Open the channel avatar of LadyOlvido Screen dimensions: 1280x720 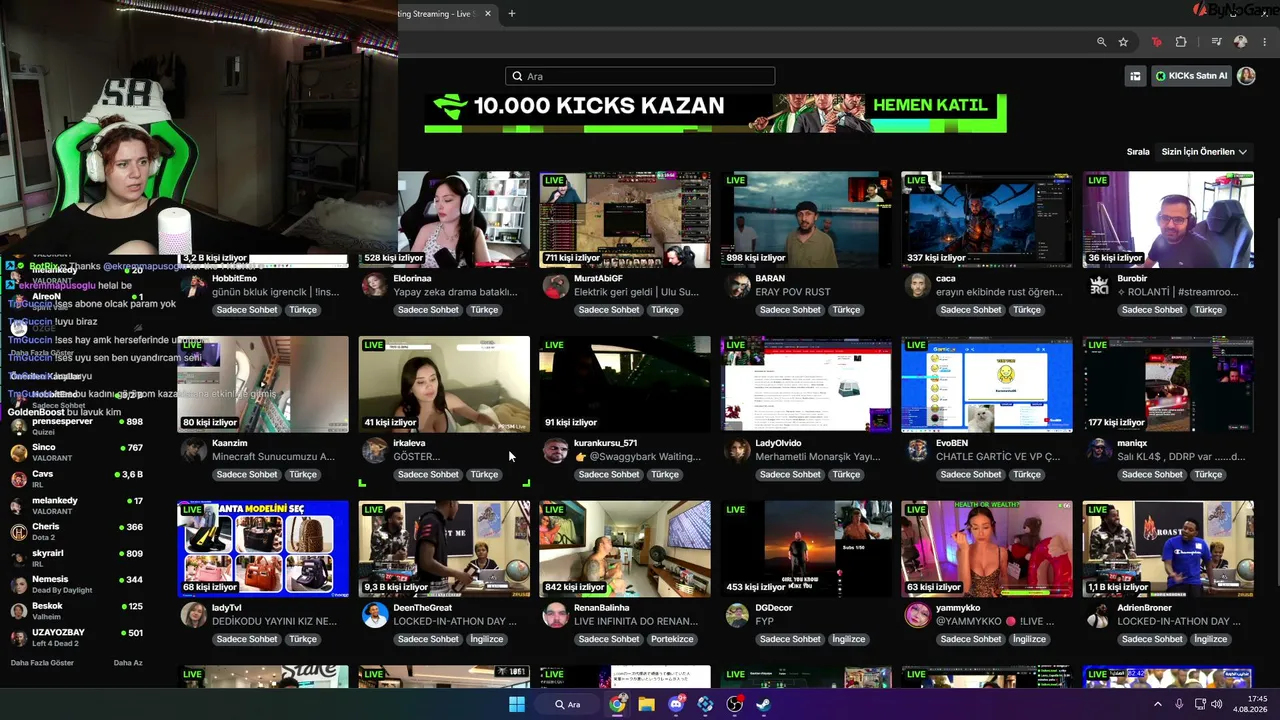click(737, 450)
